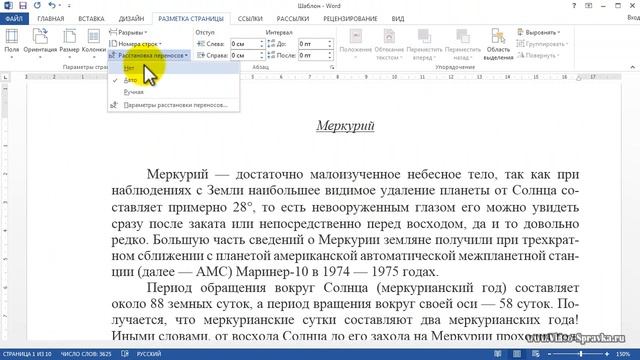
Task: Open the Поля margins tool
Action: tap(11, 44)
